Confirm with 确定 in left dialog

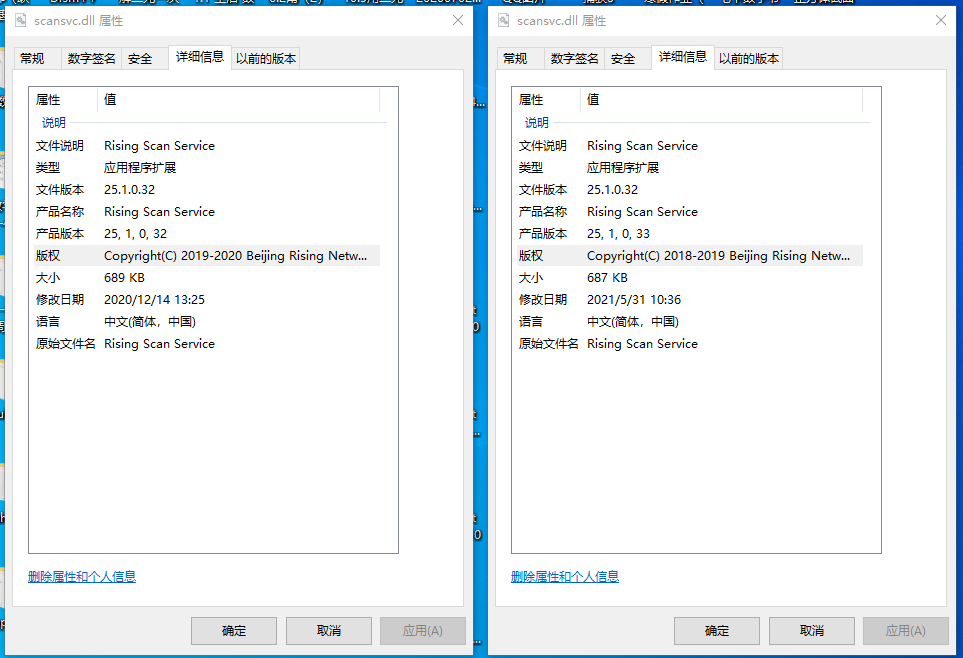click(234, 631)
